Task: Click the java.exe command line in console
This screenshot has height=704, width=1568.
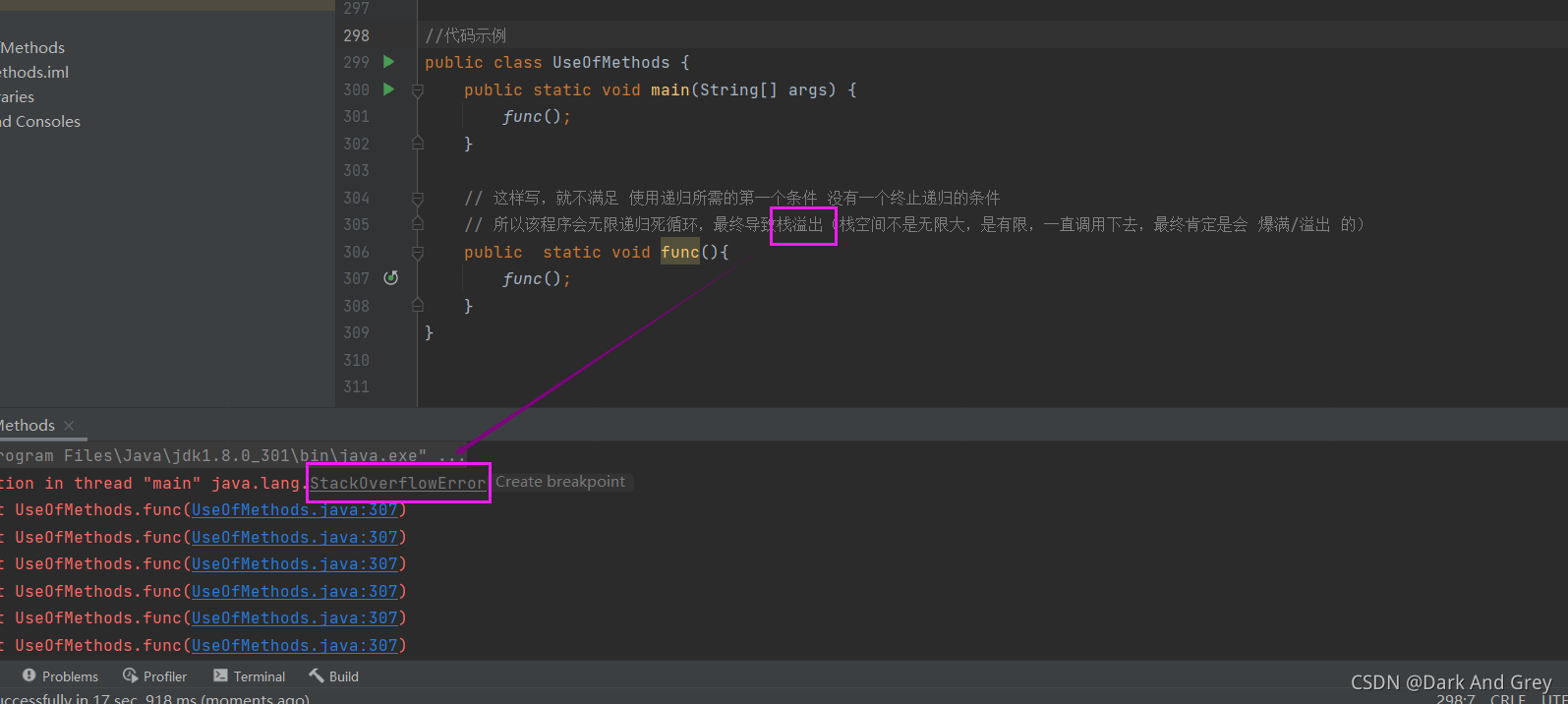Action: (233, 455)
